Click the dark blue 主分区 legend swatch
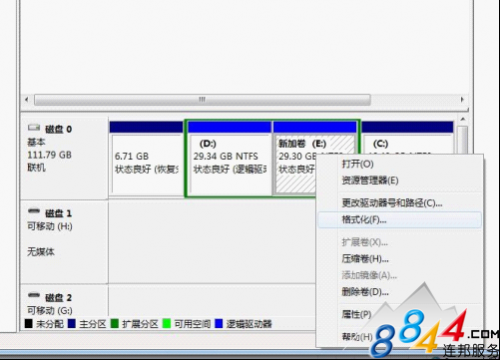The width and height of the screenshot is (500, 360). 72,323
